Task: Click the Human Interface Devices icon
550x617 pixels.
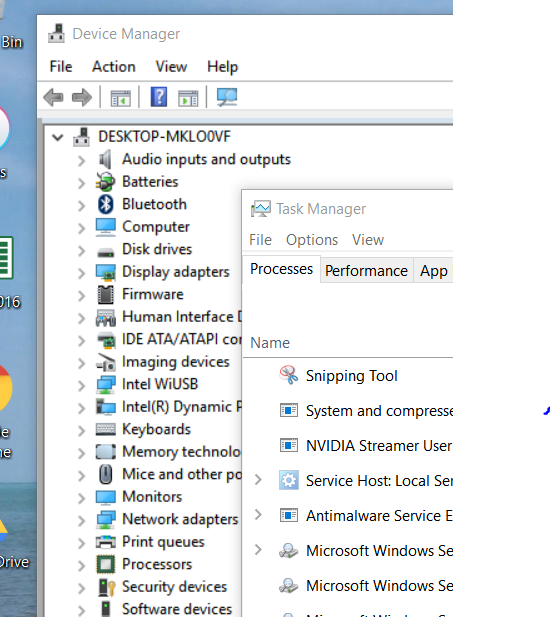Action: click(106, 318)
